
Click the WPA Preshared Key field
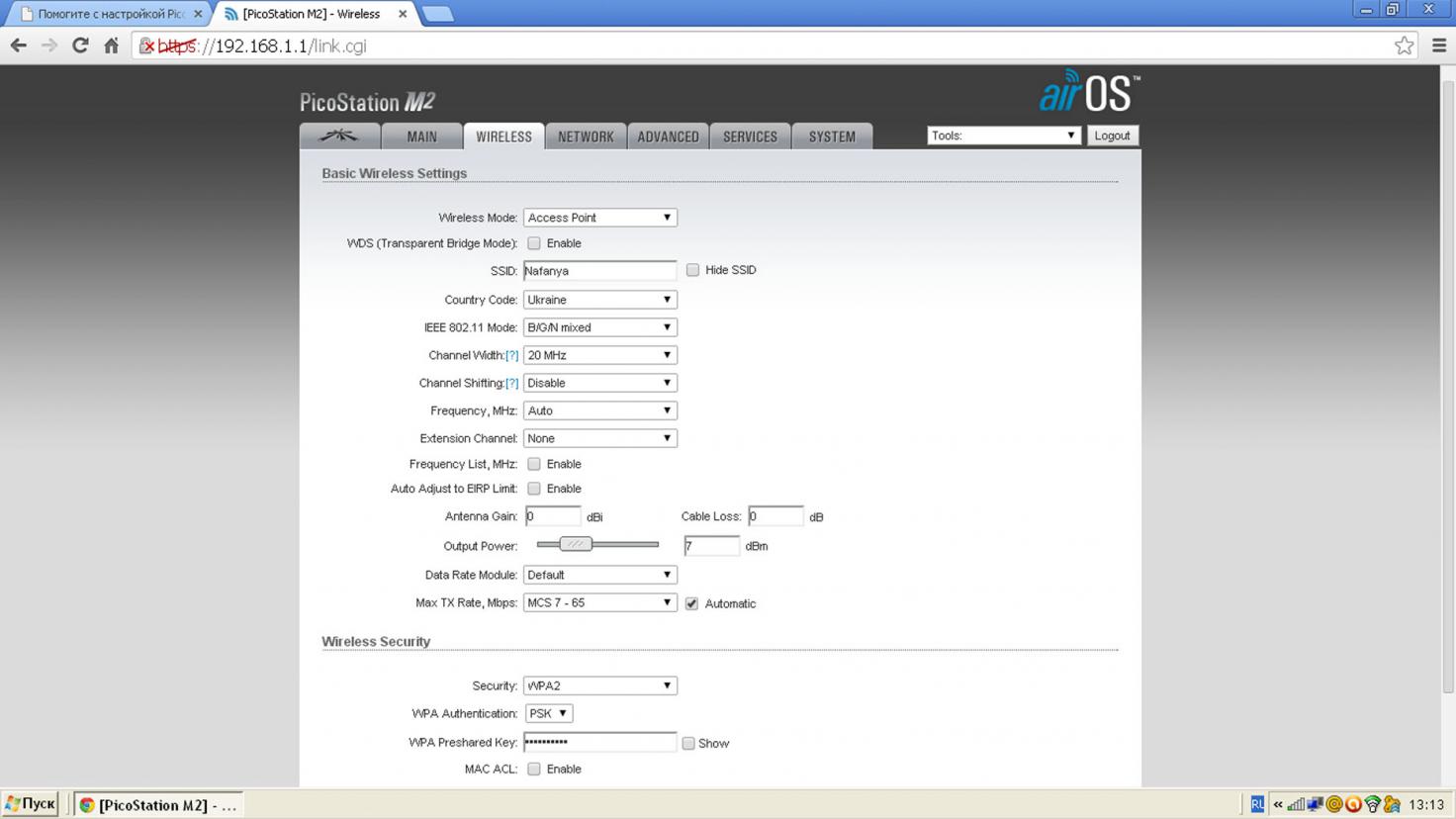coord(599,742)
